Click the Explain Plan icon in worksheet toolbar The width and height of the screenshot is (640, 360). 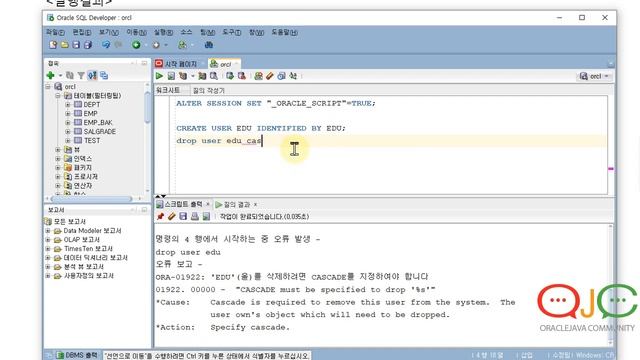tap(183, 76)
